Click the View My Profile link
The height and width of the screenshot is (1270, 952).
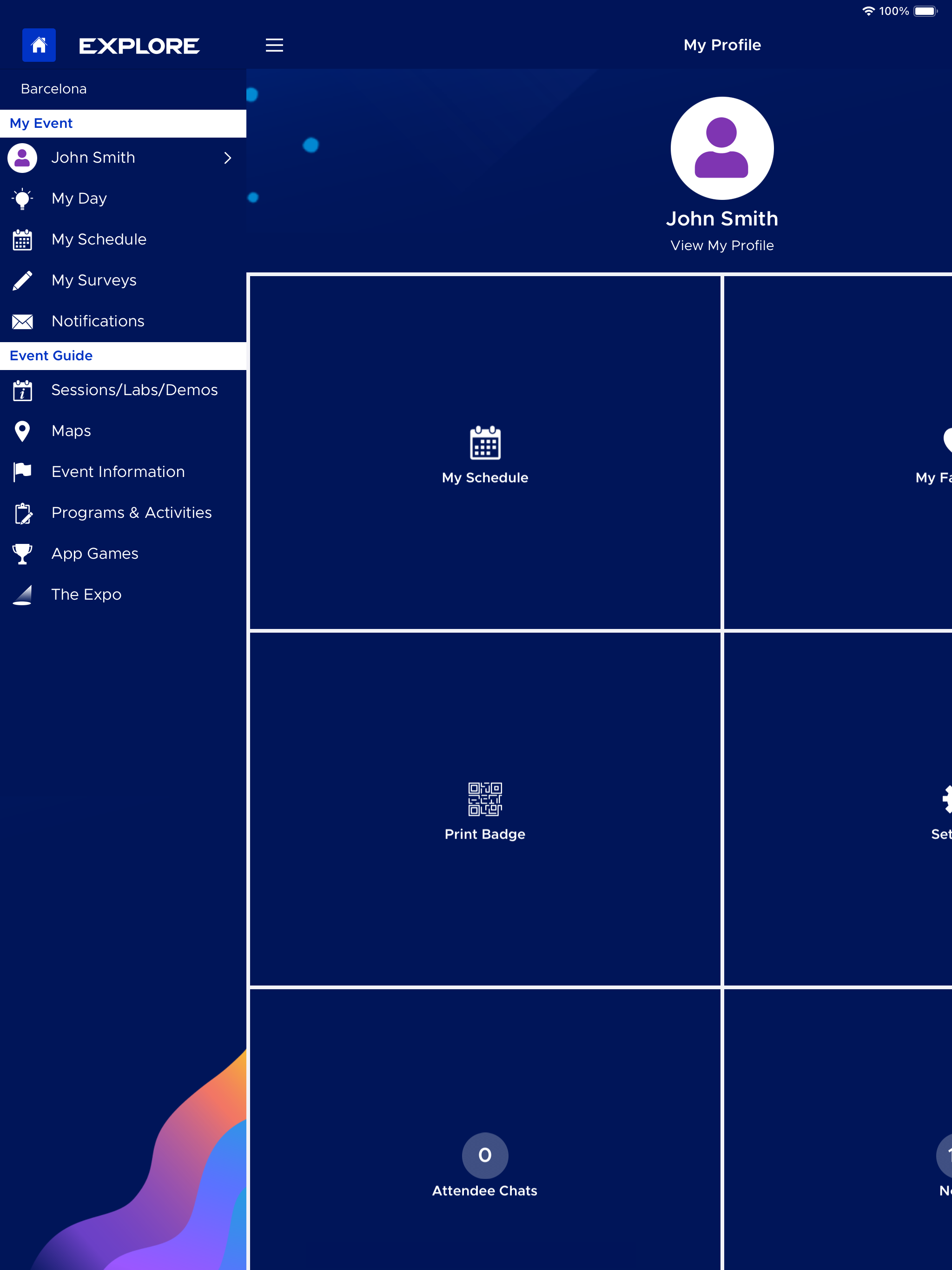coord(722,246)
